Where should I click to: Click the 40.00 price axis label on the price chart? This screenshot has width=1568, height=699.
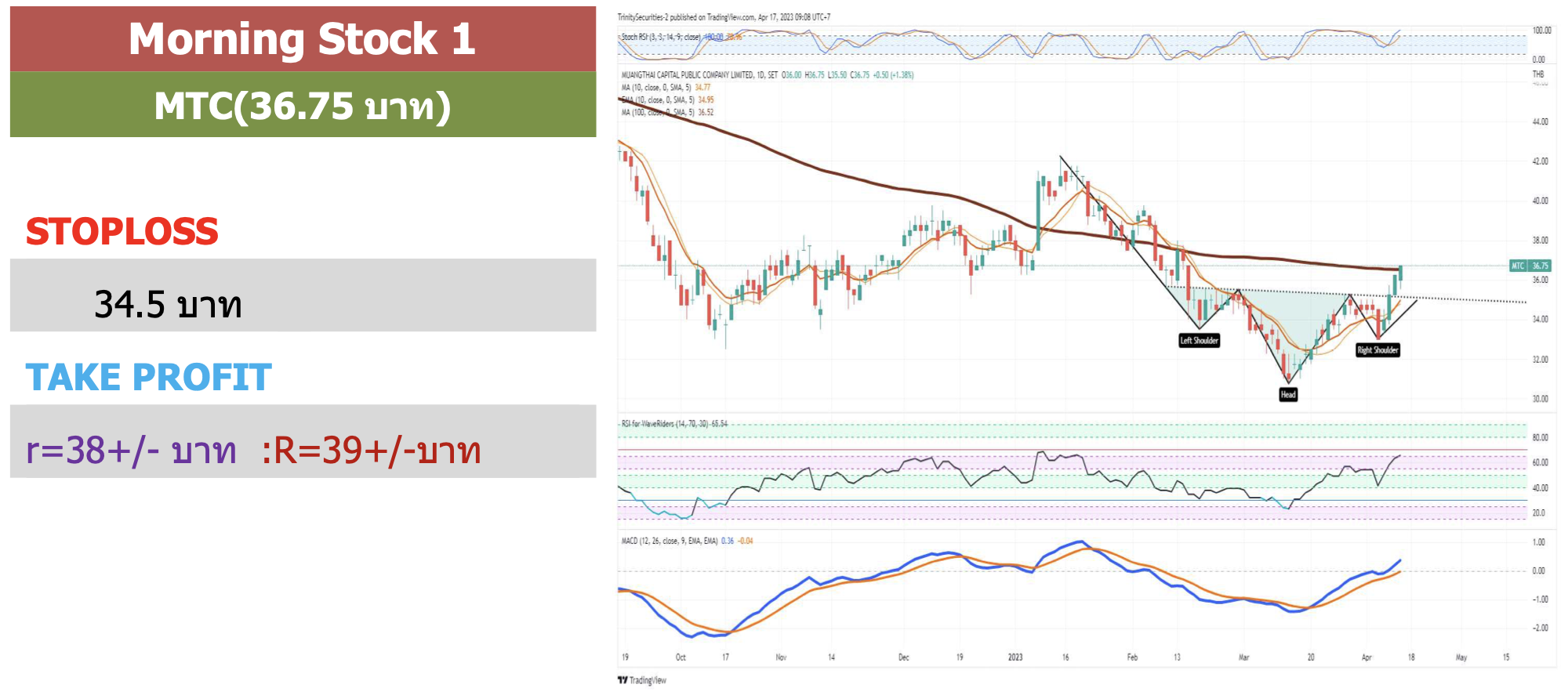pos(1541,201)
